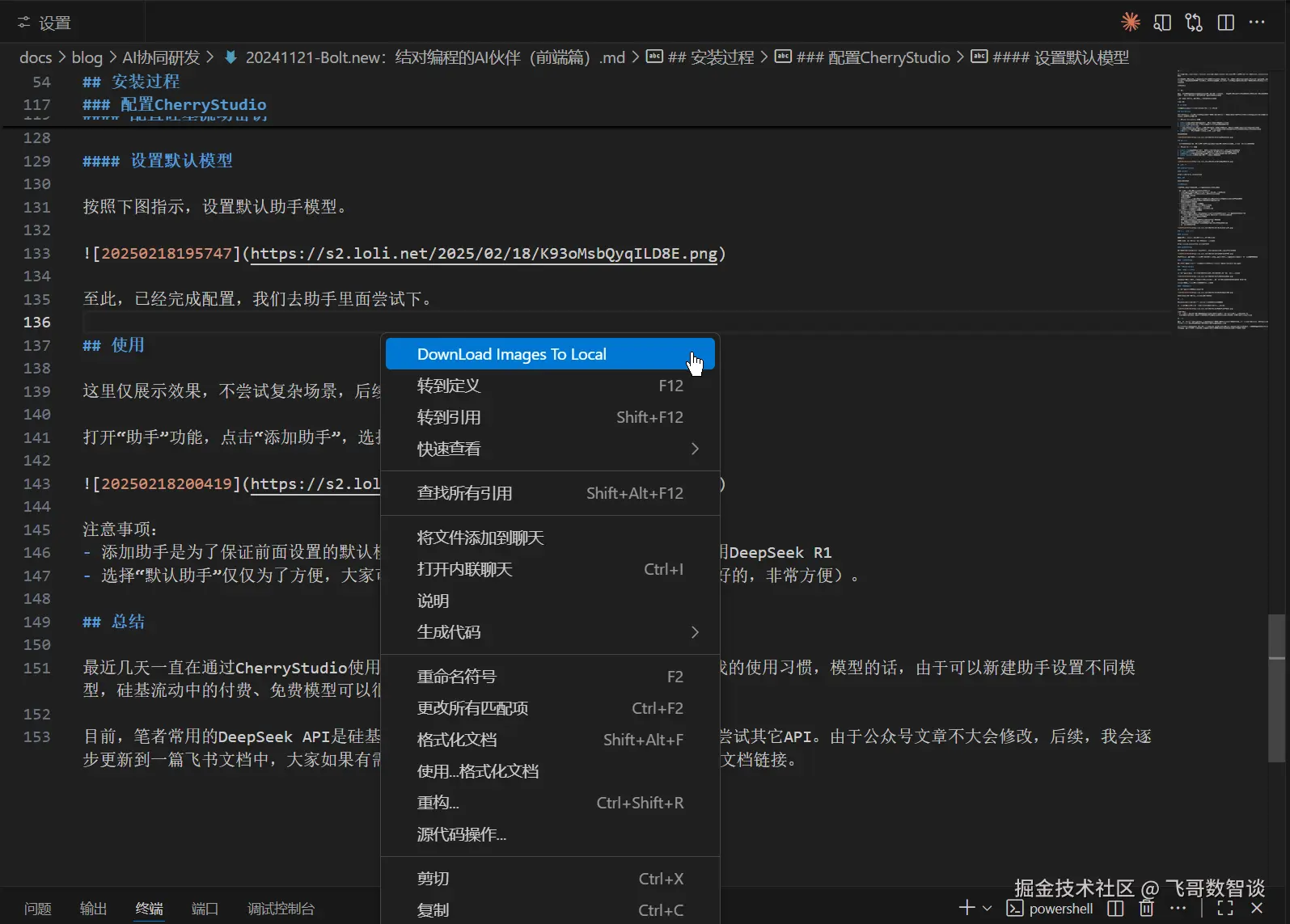Switch to the 调试控制台 panel tab
1290x924 pixels.
coord(281,909)
